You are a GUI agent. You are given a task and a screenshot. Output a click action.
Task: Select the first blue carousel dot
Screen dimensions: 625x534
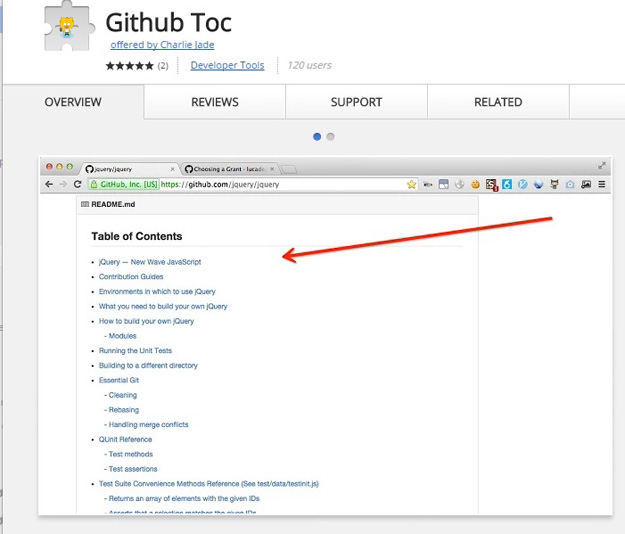coord(317,137)
